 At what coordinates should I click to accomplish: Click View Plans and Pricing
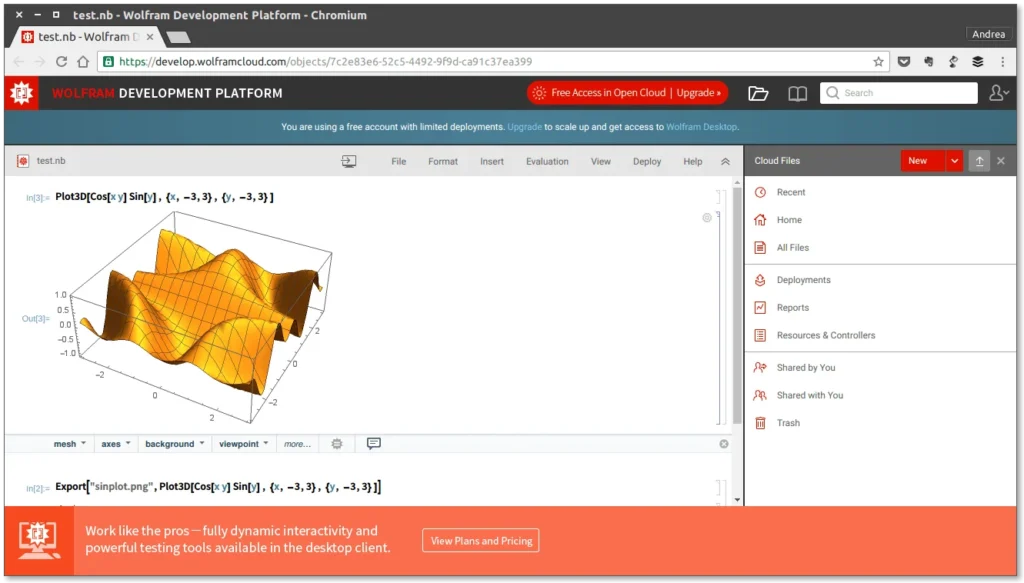point(480,540)
